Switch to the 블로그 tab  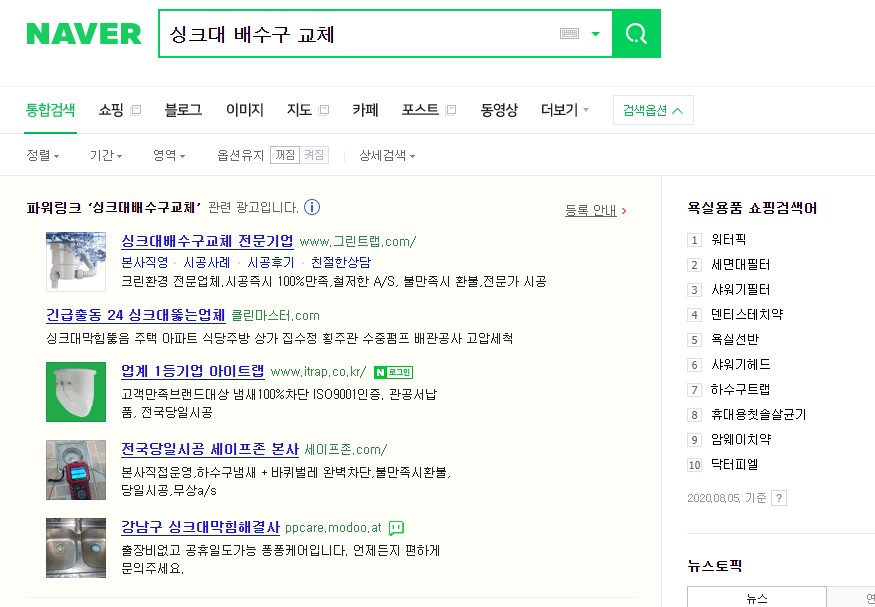coord(183,110)
